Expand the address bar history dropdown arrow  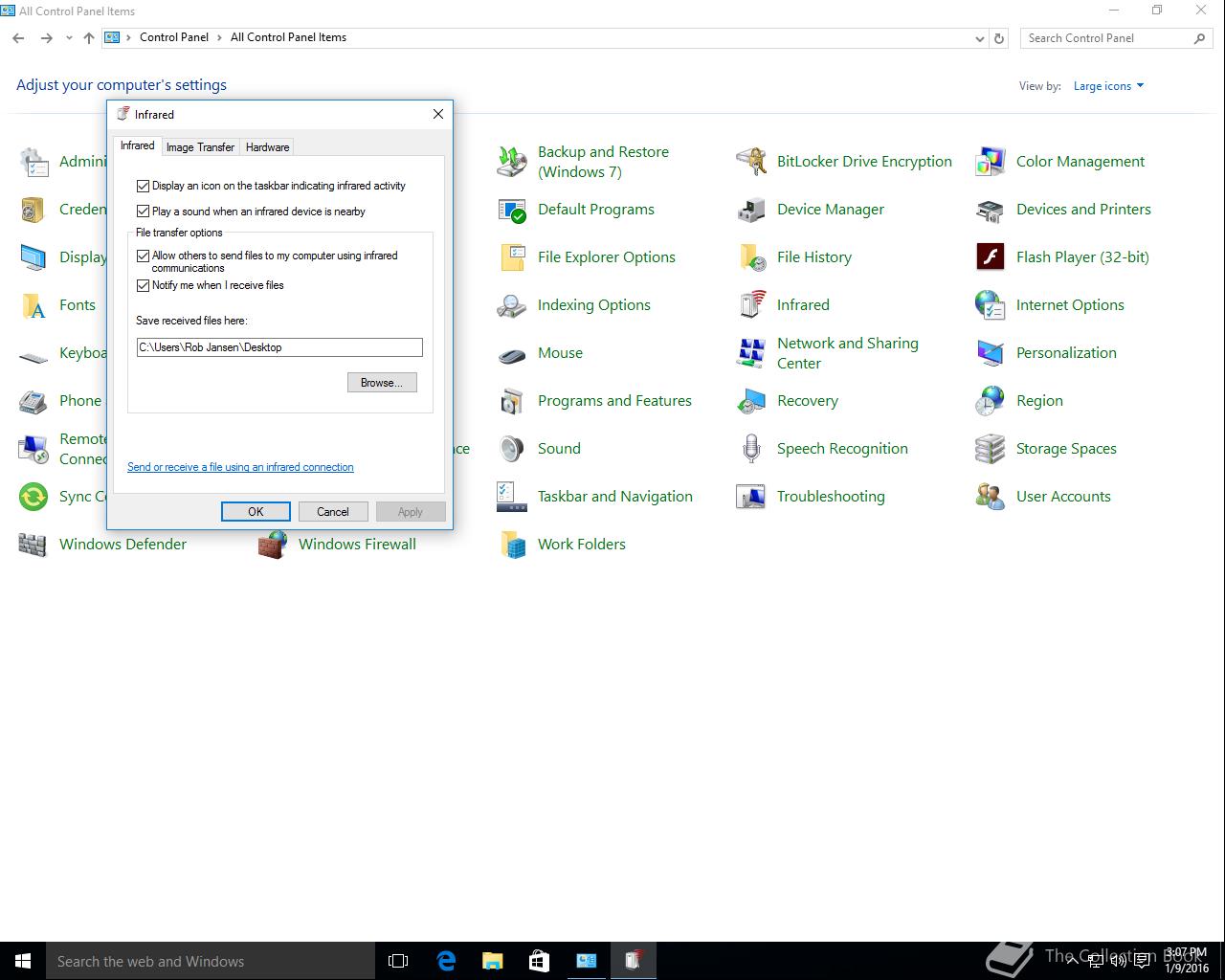click(979, 38)
